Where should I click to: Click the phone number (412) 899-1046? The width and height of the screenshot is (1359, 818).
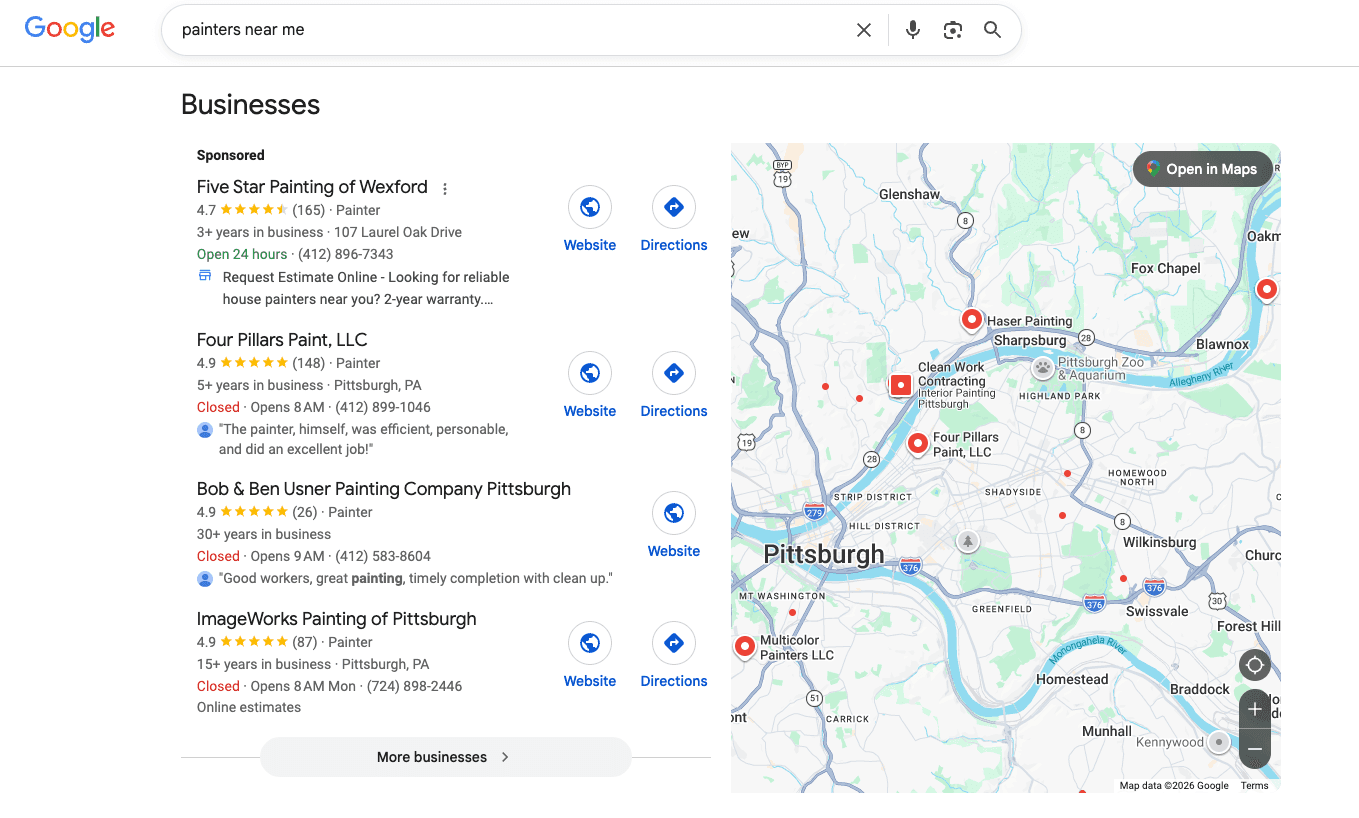click(x=383, y=407)
